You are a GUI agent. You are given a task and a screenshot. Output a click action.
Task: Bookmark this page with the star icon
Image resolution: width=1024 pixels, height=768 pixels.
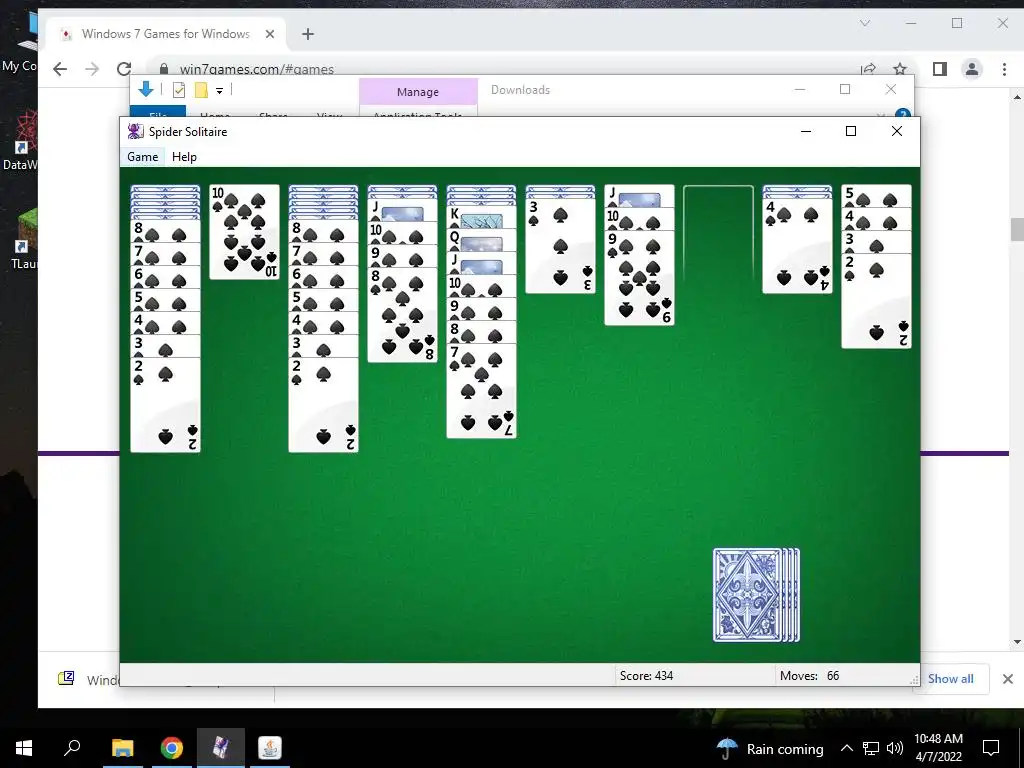(900, 69)
